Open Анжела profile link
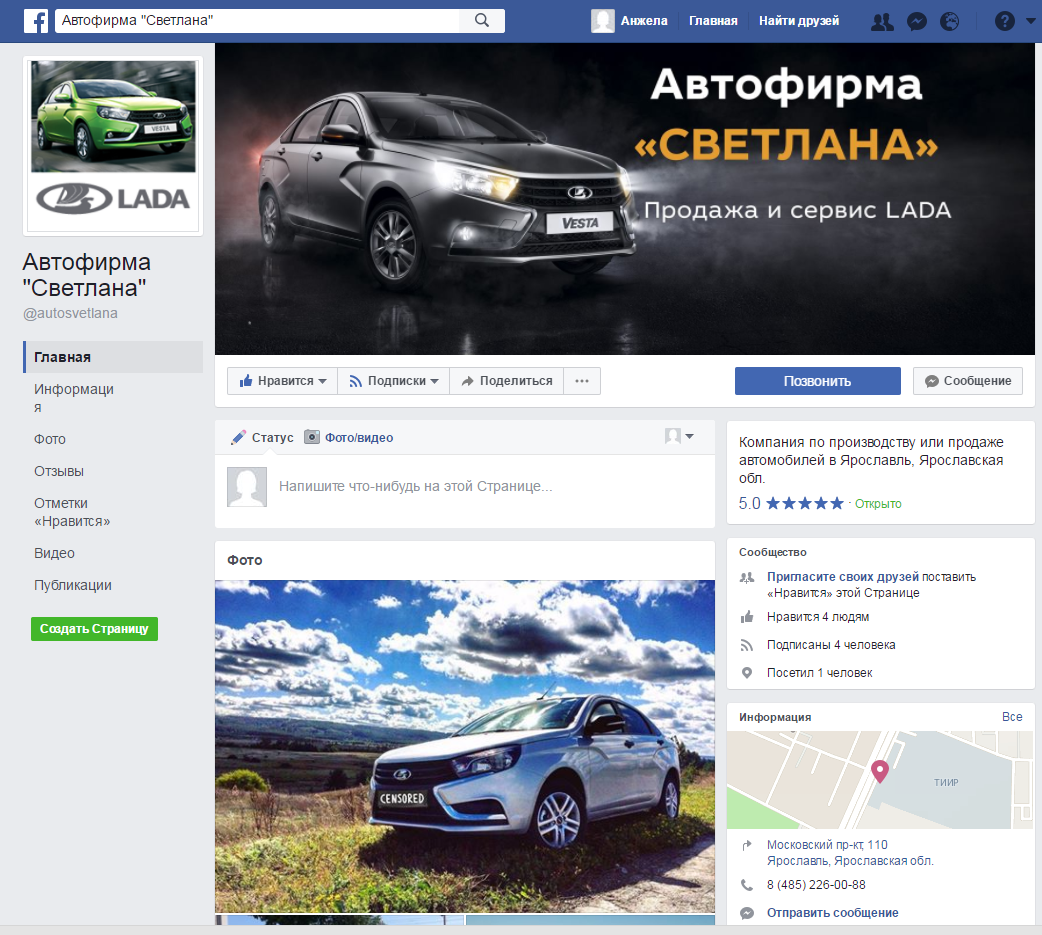 tap(644, 21)
